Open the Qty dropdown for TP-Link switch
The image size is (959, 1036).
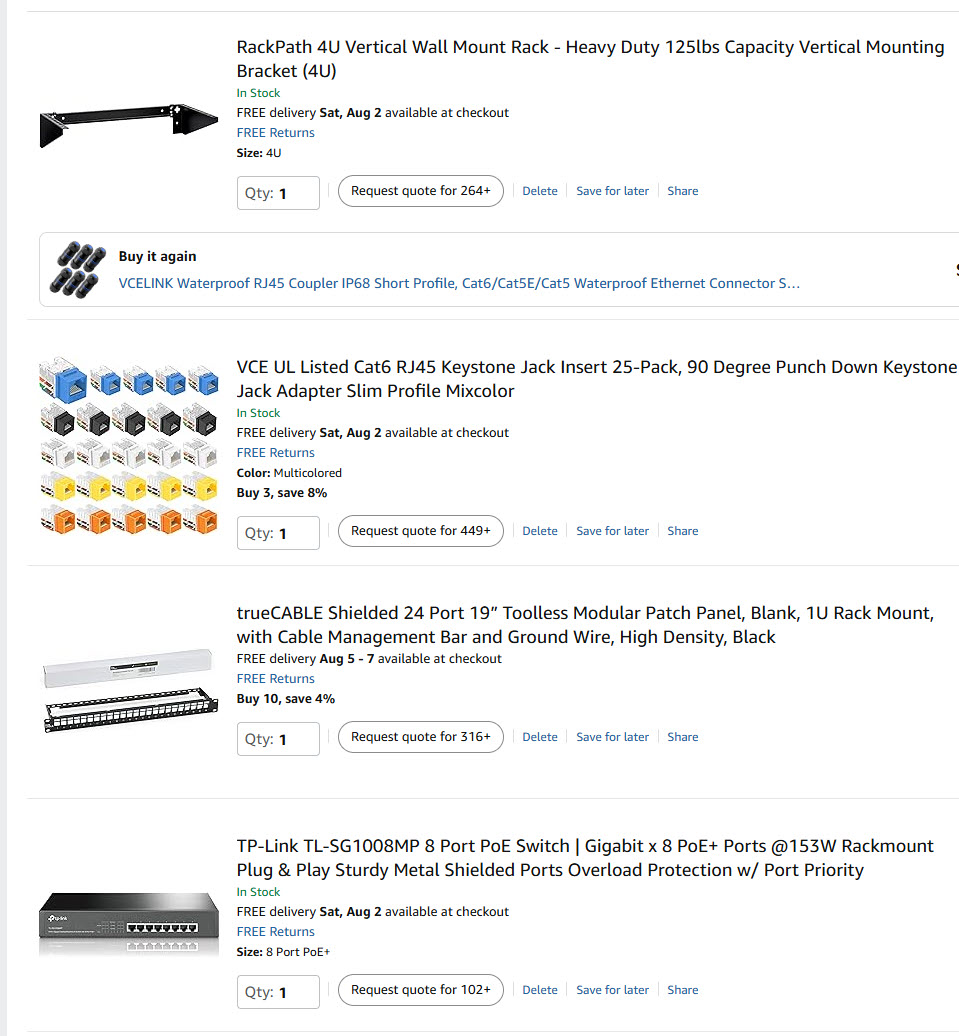278,992
